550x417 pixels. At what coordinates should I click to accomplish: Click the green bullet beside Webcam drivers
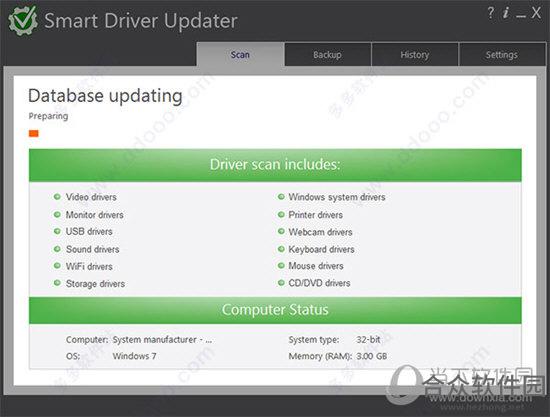(x=281, y=231)
